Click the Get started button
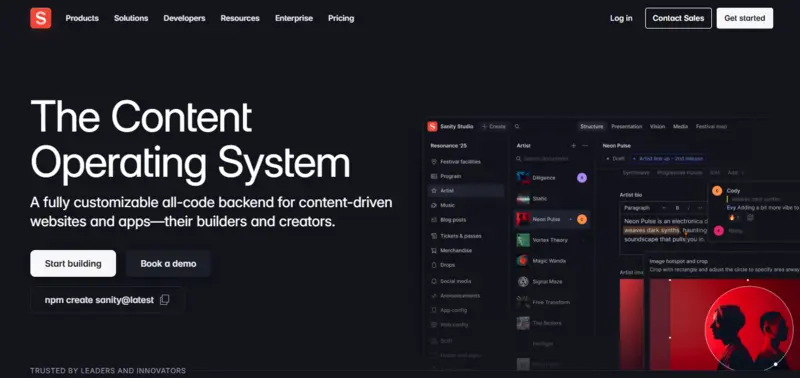Viewport: 800px width, 378px height. (744, 18)
